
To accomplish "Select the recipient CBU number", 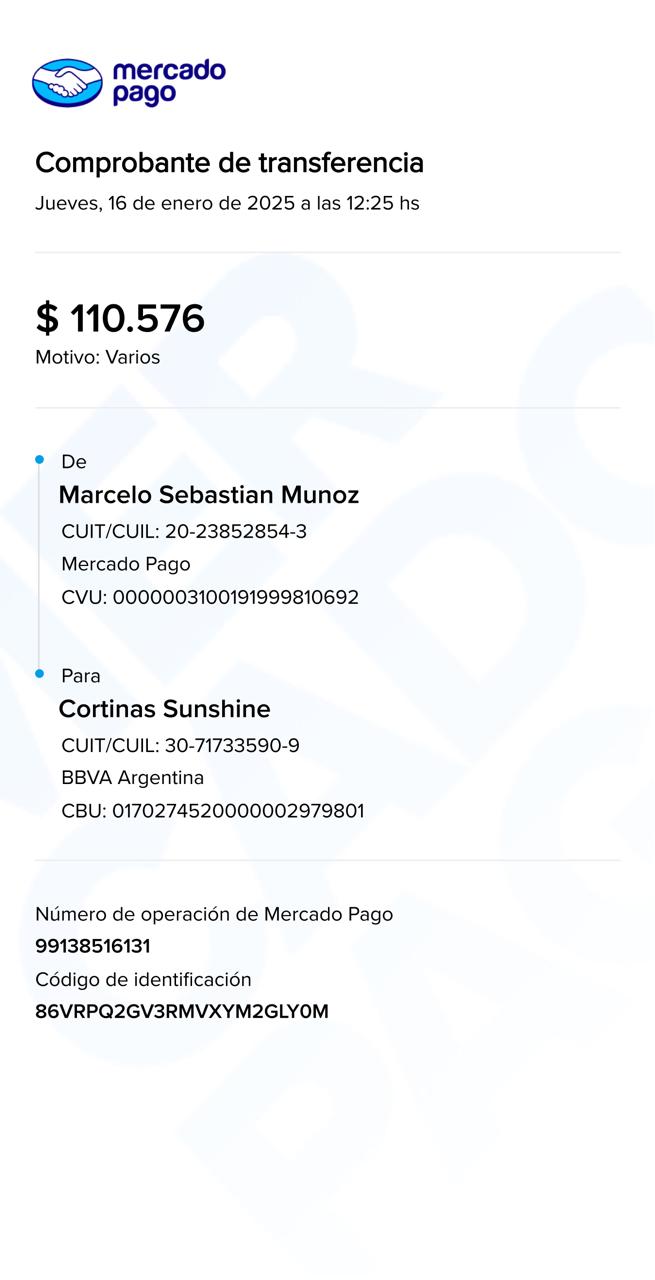I will point(212,811).
